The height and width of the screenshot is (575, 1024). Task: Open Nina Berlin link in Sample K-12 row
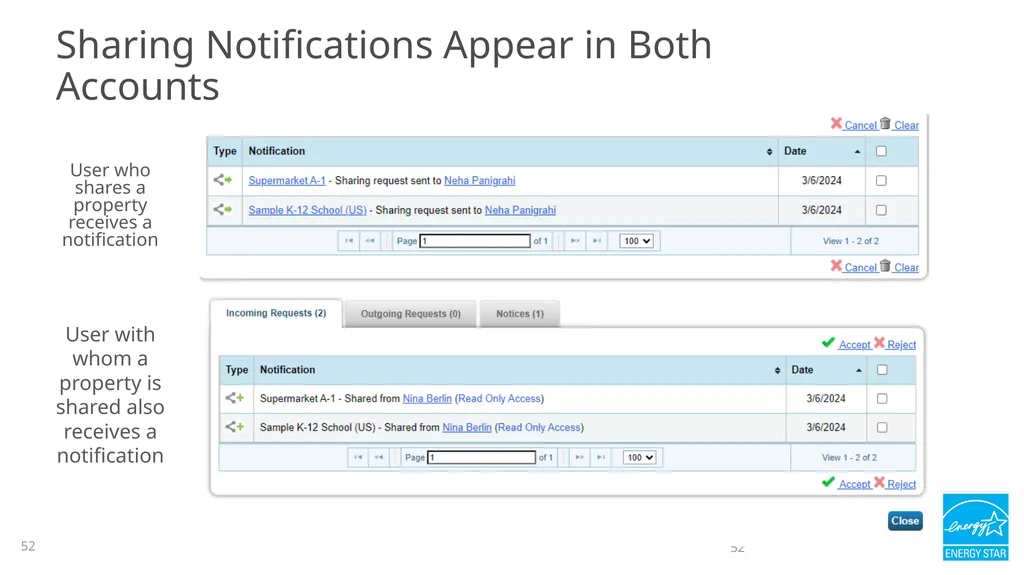tap(467, 427)
